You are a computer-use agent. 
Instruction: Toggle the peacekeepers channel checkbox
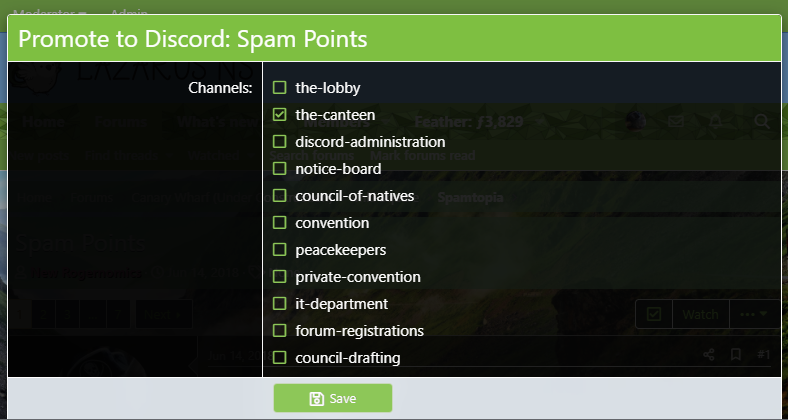280,249
